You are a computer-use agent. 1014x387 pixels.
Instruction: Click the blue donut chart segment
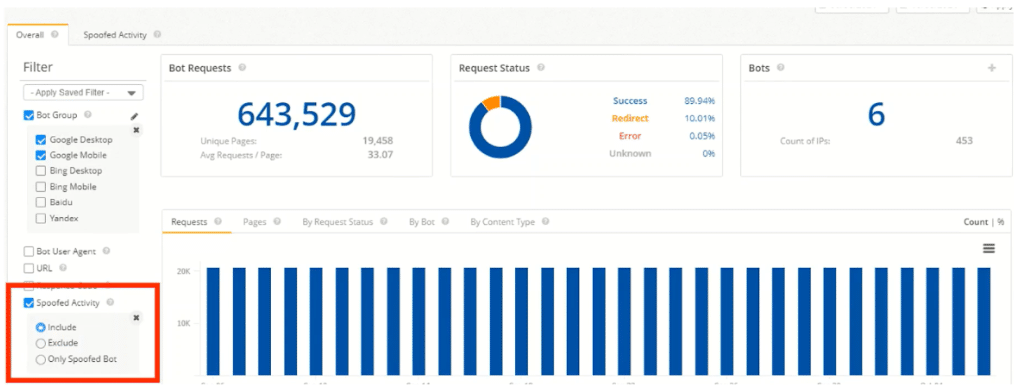click(501, 153)
